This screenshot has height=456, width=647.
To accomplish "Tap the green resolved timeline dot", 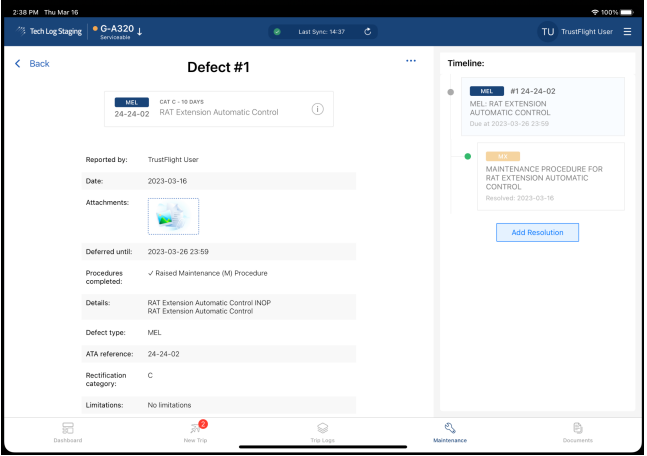I will [x=468, y=156].
